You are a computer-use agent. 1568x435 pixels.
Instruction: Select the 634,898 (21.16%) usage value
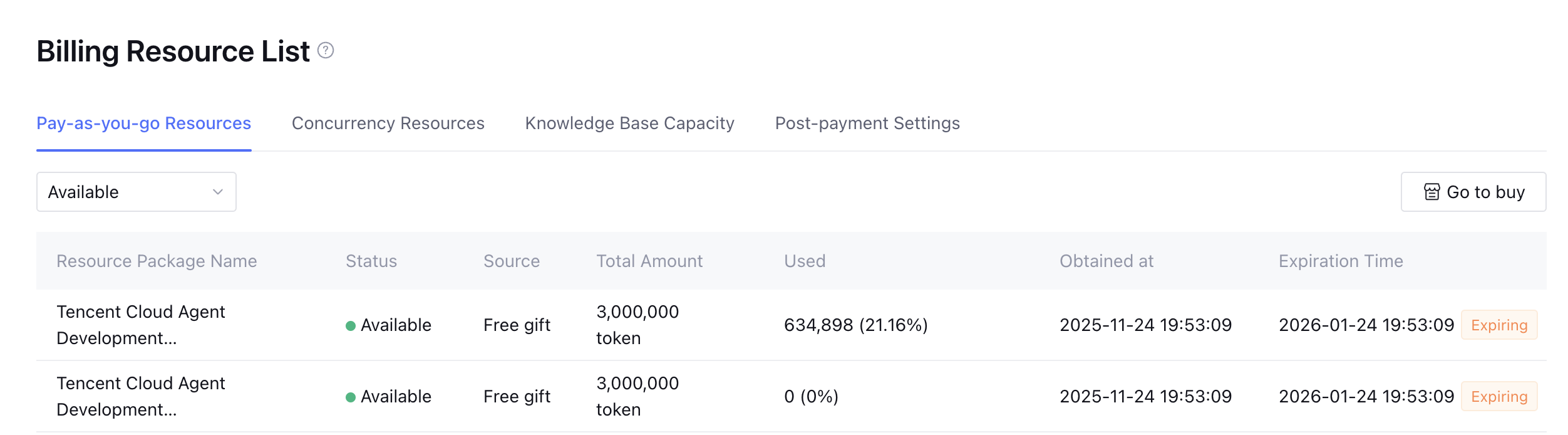(855, 325)
